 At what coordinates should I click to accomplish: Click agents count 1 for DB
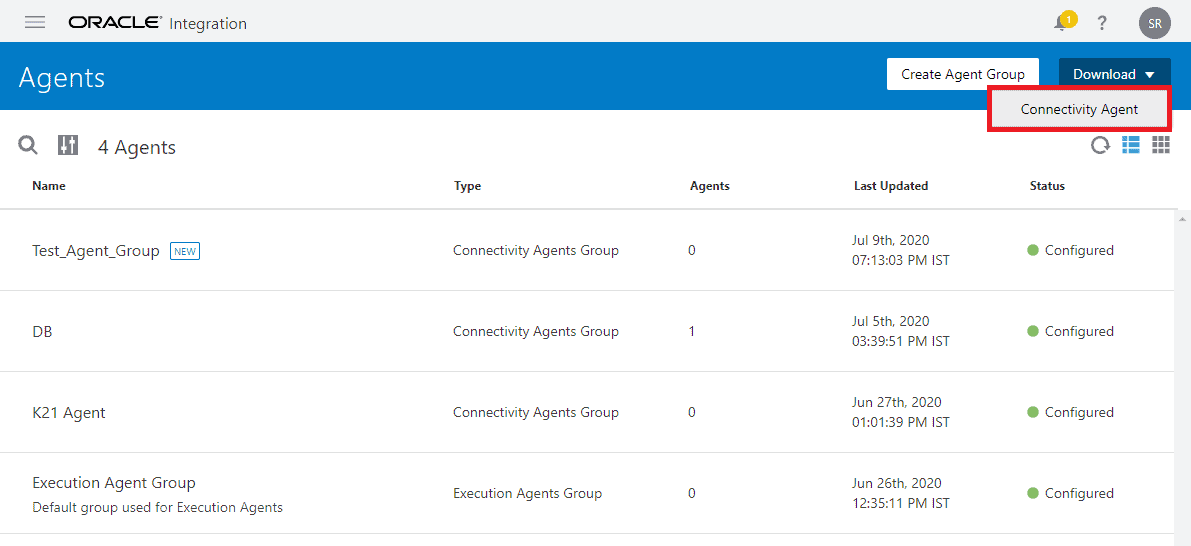(691, 332)
